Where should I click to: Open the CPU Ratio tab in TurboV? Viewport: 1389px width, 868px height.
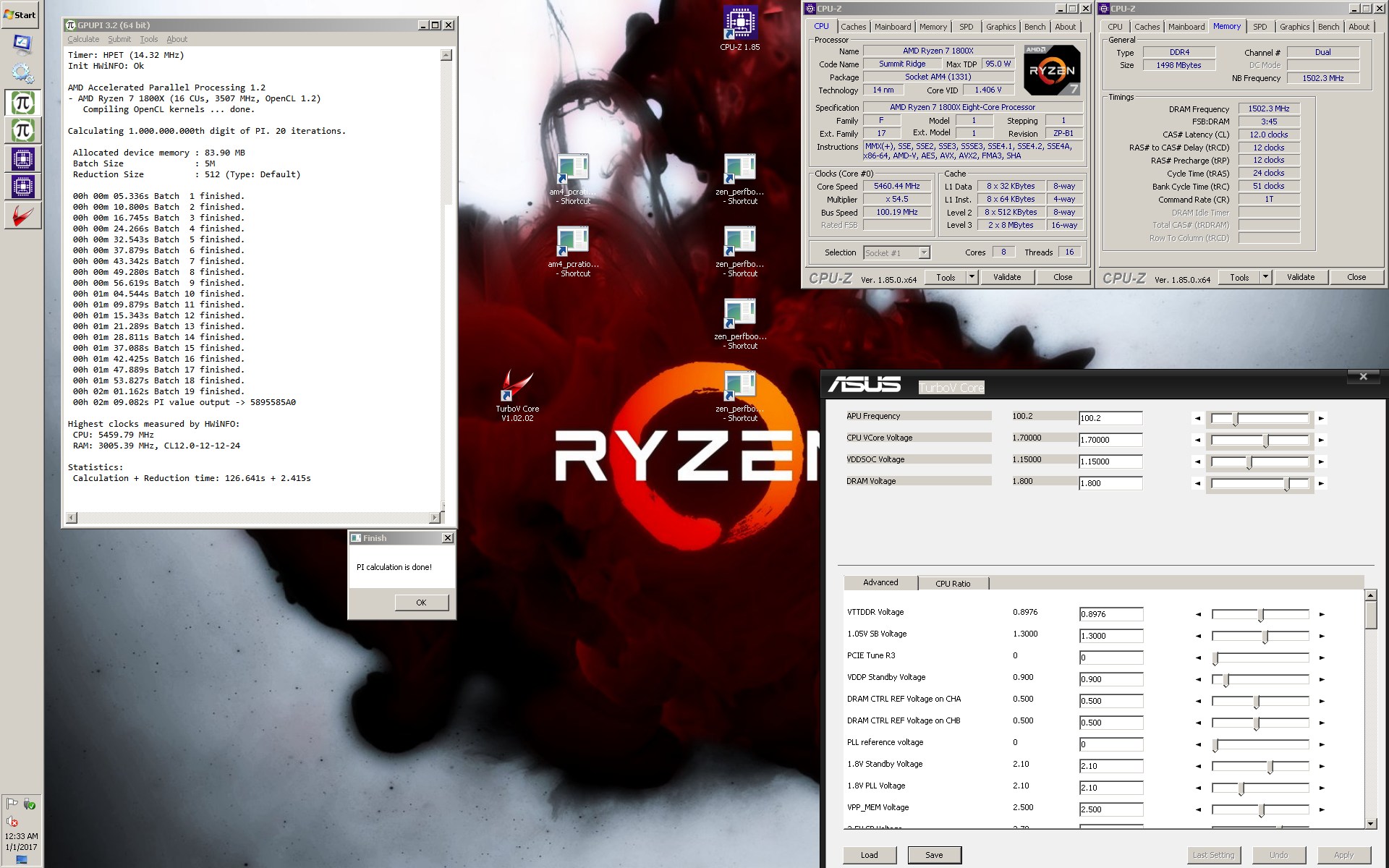(x=953, y=583)
